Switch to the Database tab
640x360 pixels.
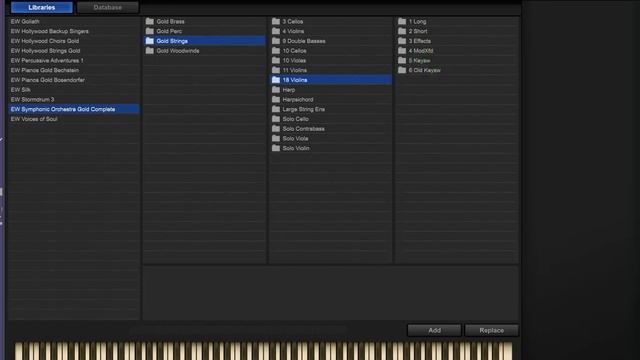[x=108, y=7]
